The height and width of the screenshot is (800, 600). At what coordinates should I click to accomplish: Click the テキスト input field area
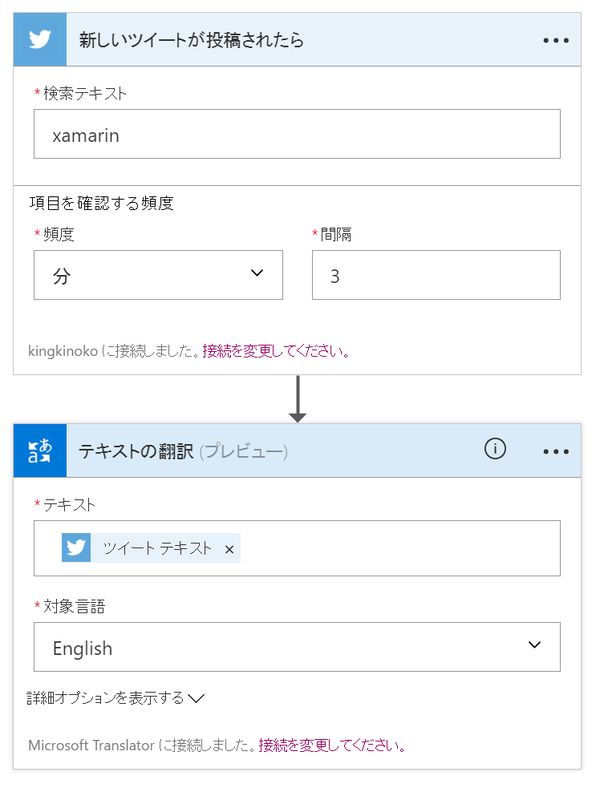297,548
